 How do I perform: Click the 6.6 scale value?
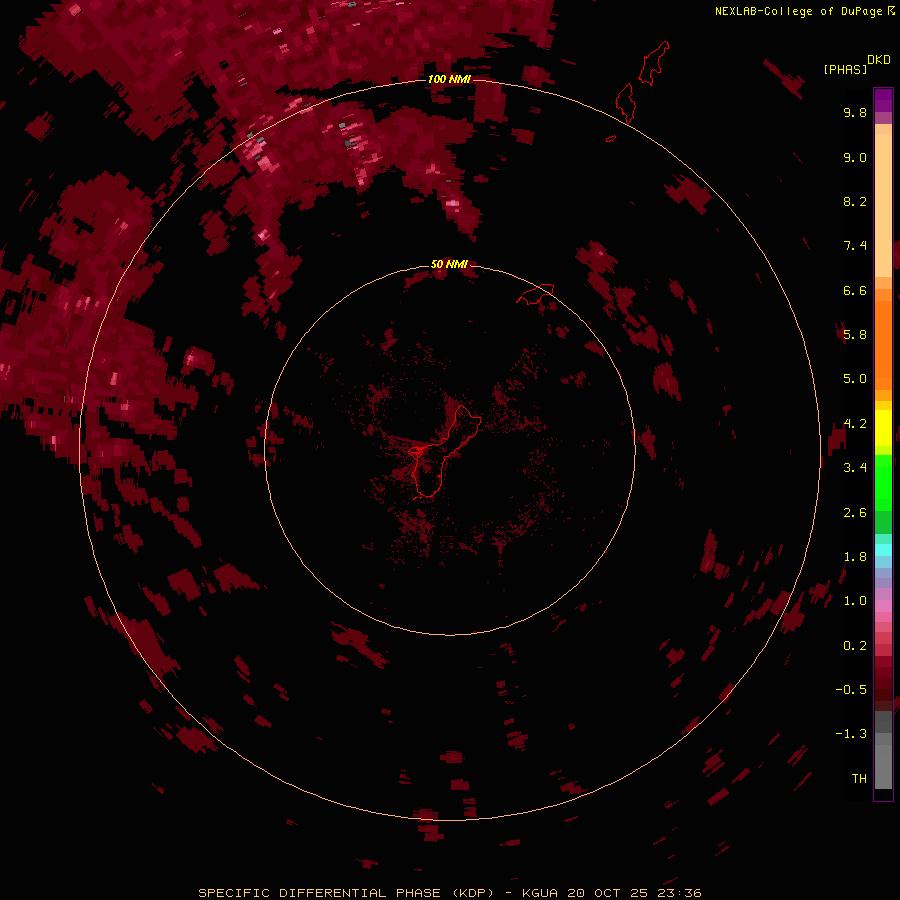click(x=855, y=290)
